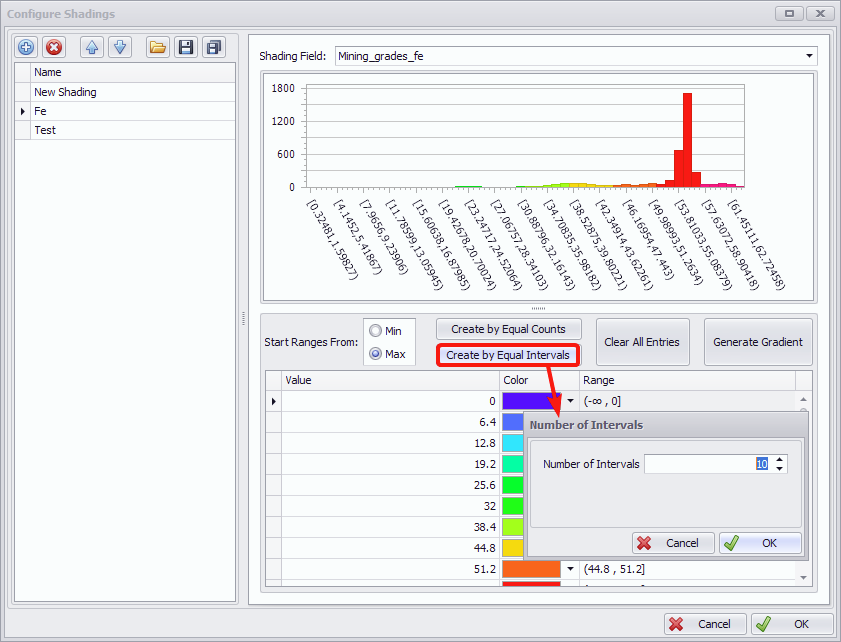The image size is (841, 642).
Task: Open shading file with folder icon
Action: point(157,47)
